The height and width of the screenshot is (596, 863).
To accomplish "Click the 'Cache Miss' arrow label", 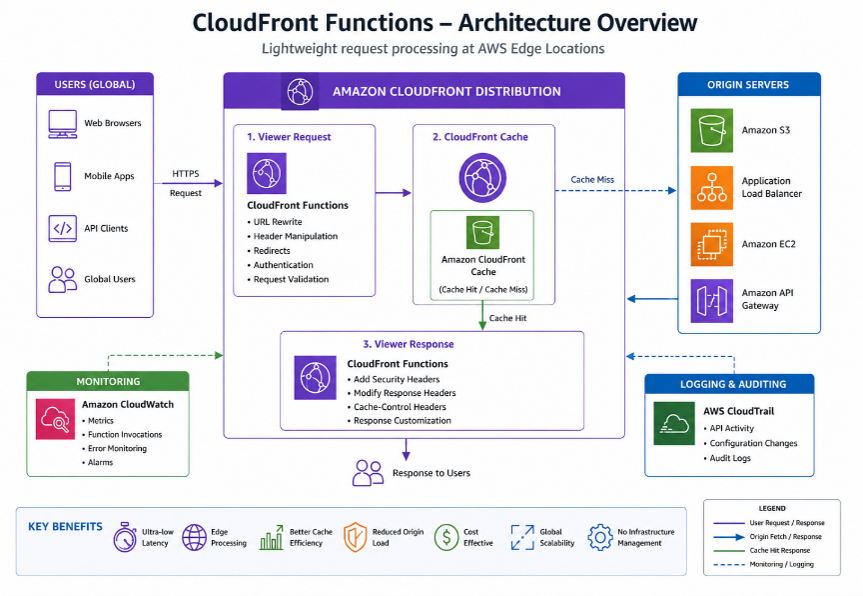I will tap(592, 179).
